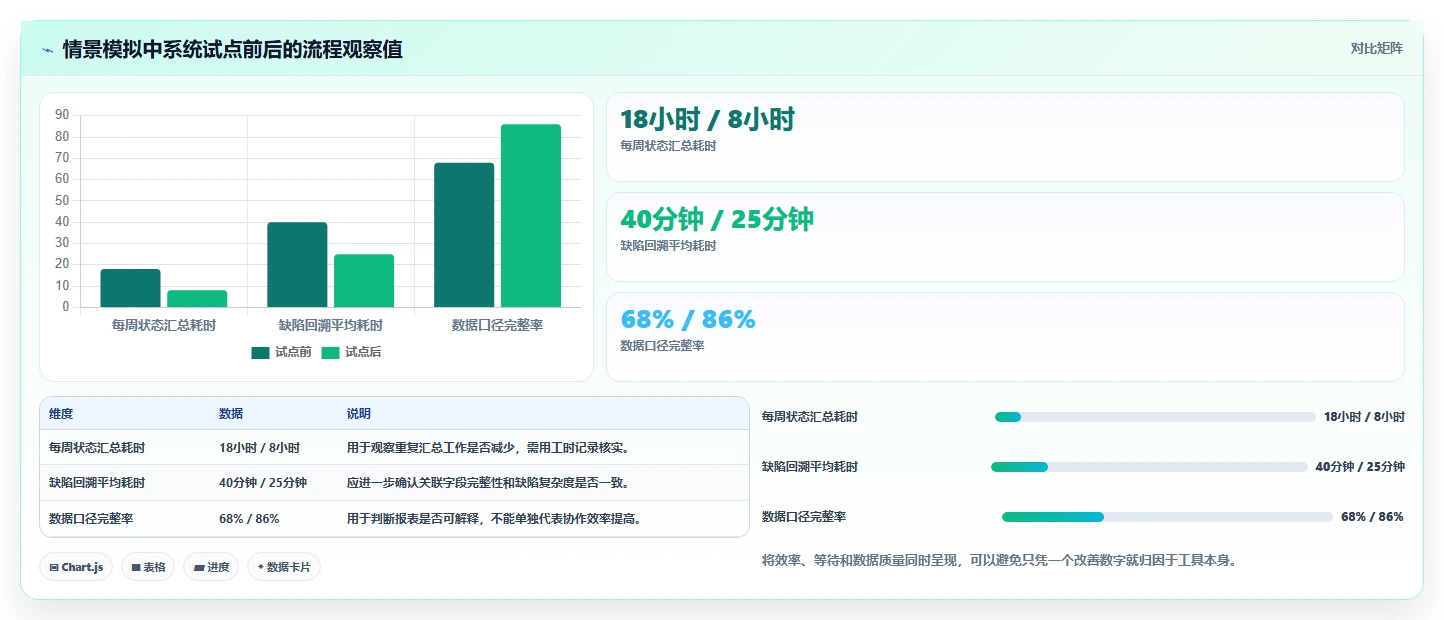1444x620 pixels.
Task: Click progress row value 68% / 86%
Action: 1372,517
